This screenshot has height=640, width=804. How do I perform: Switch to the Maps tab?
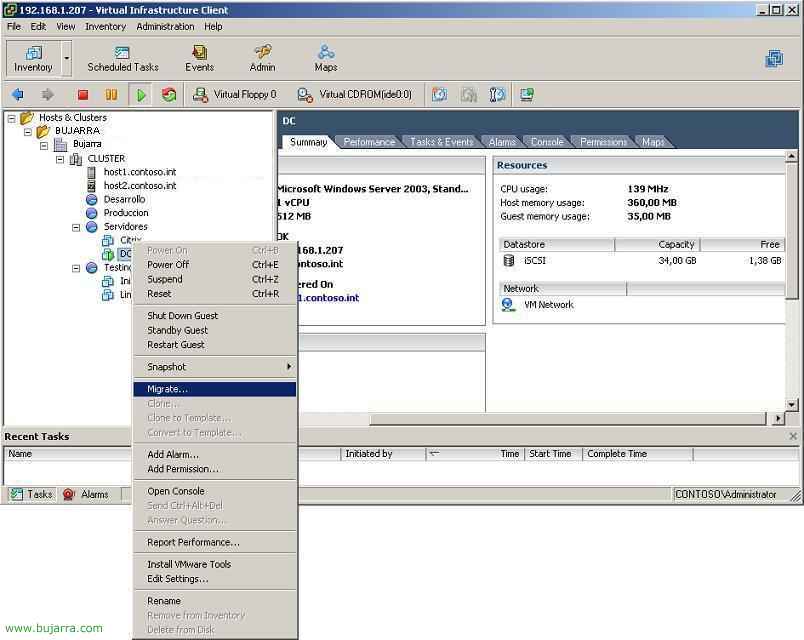point(653,142)
